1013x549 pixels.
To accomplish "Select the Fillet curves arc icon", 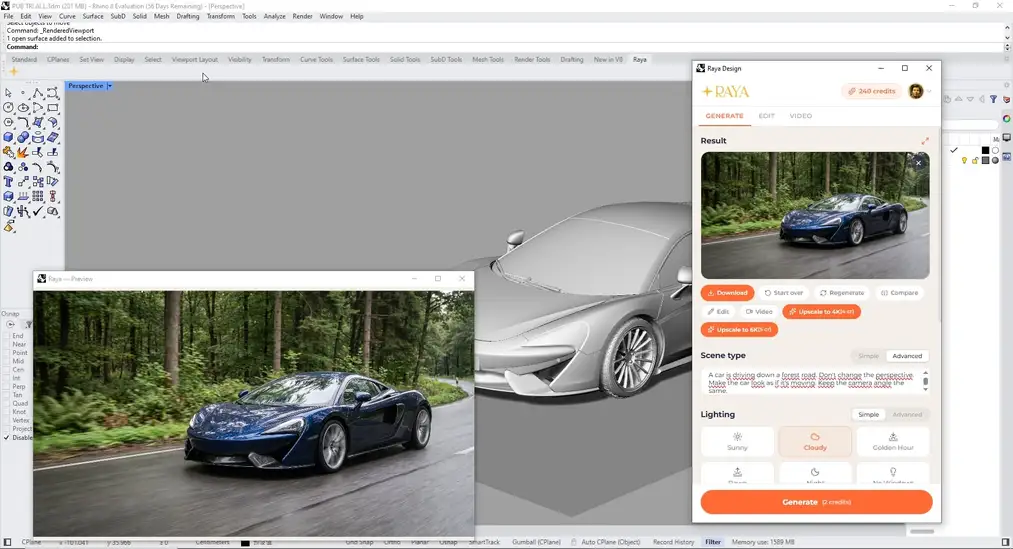I will tap(23, 123).
